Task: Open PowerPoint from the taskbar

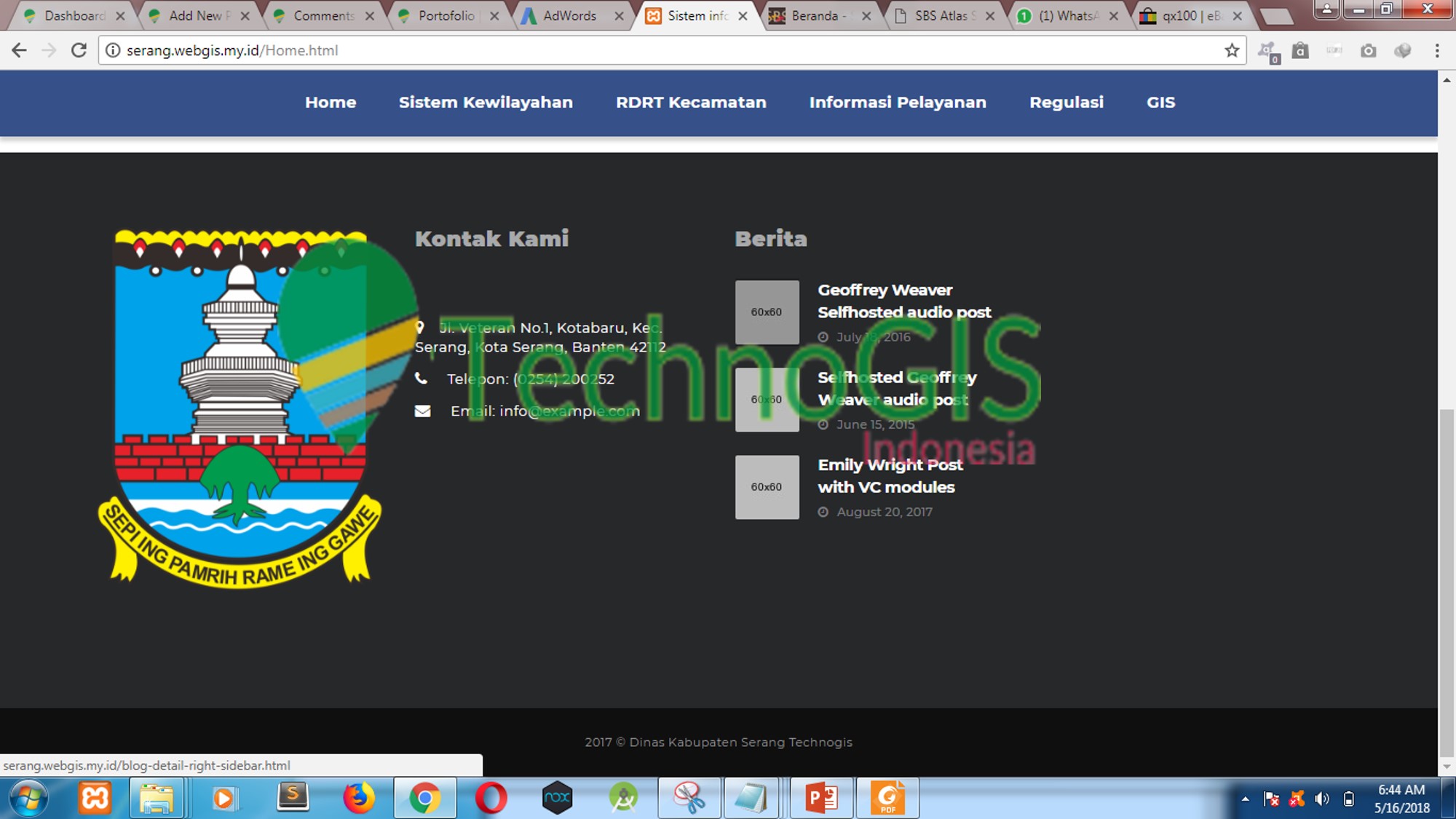Action: click(x=822, y=799)
